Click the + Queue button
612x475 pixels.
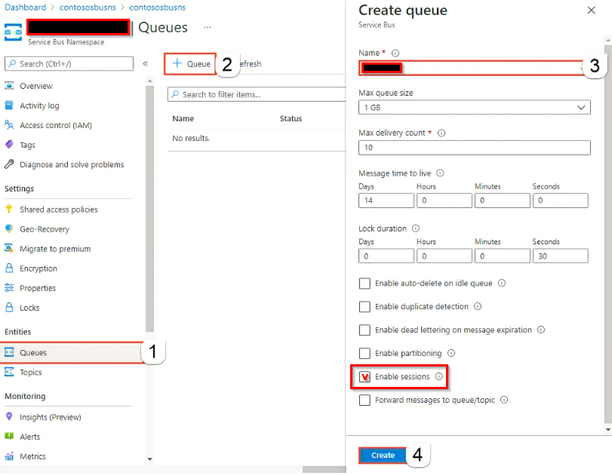point(190,64)
